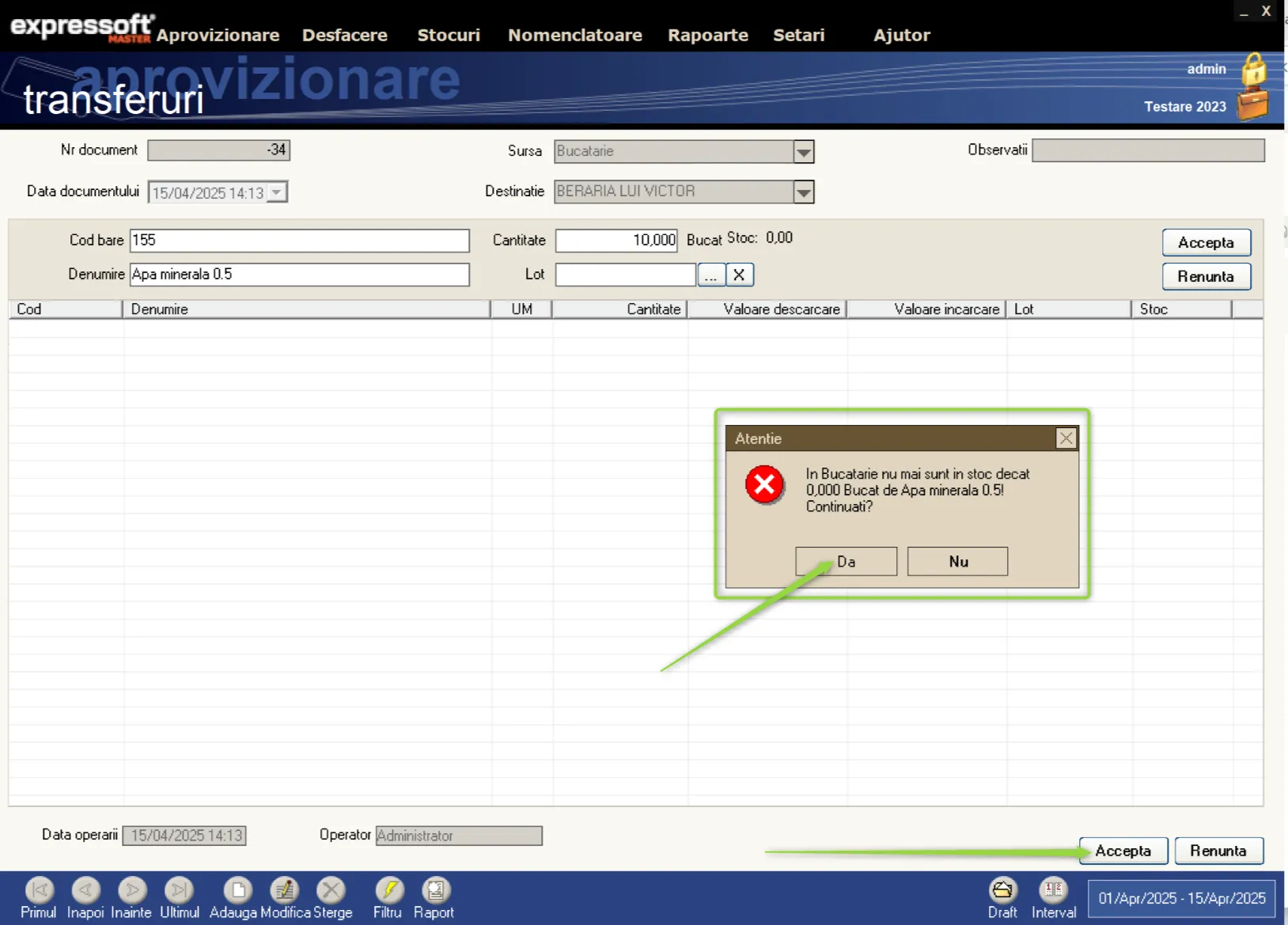Click the Adauga new document icon
Screen dimensions: 1288x925
pyautogui.click(x=237, y=890)
